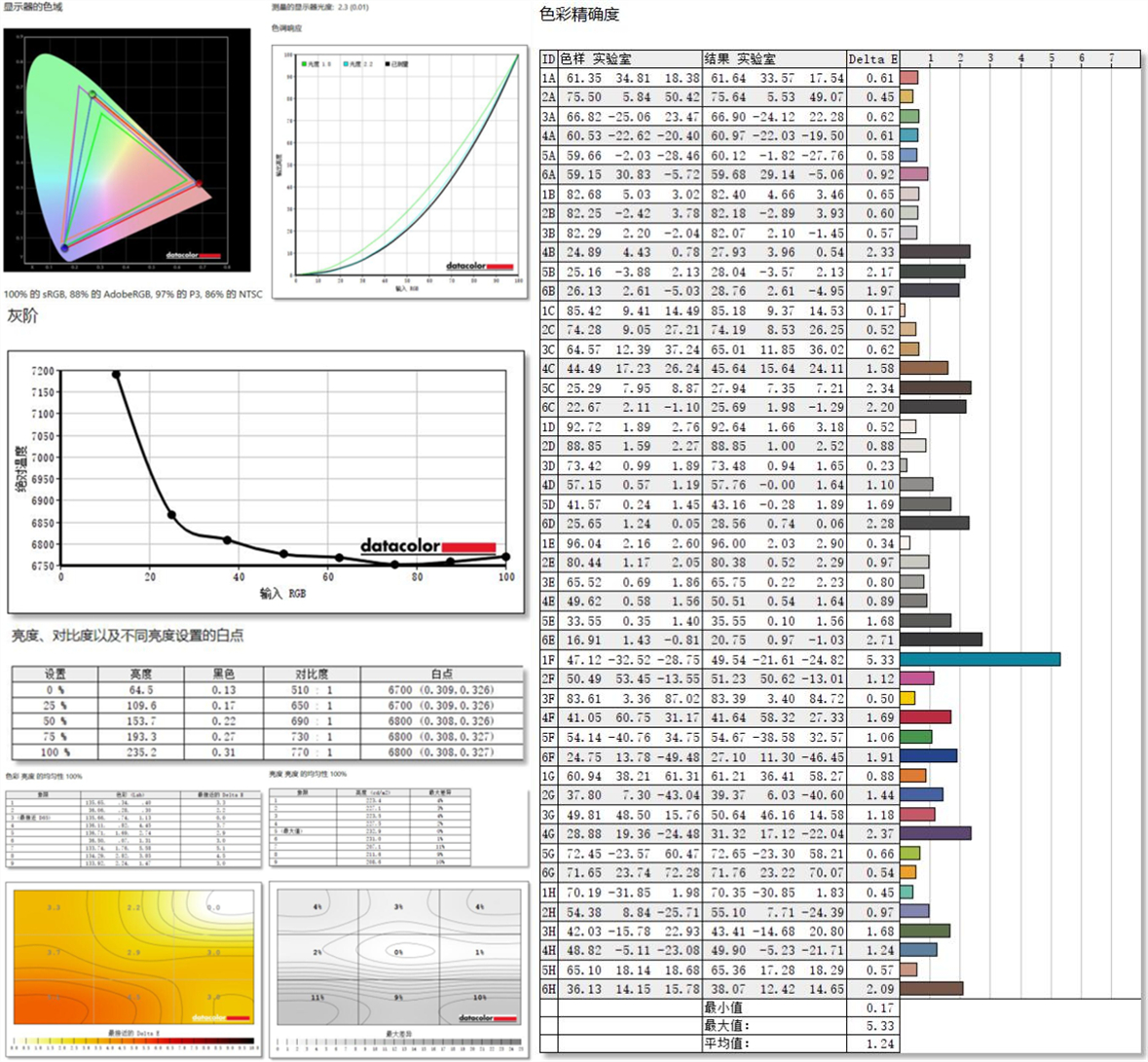This screenshot has width=1148, height=1062.
Task: Click the 色彩精确度 heading
Action: pos(579,14)
